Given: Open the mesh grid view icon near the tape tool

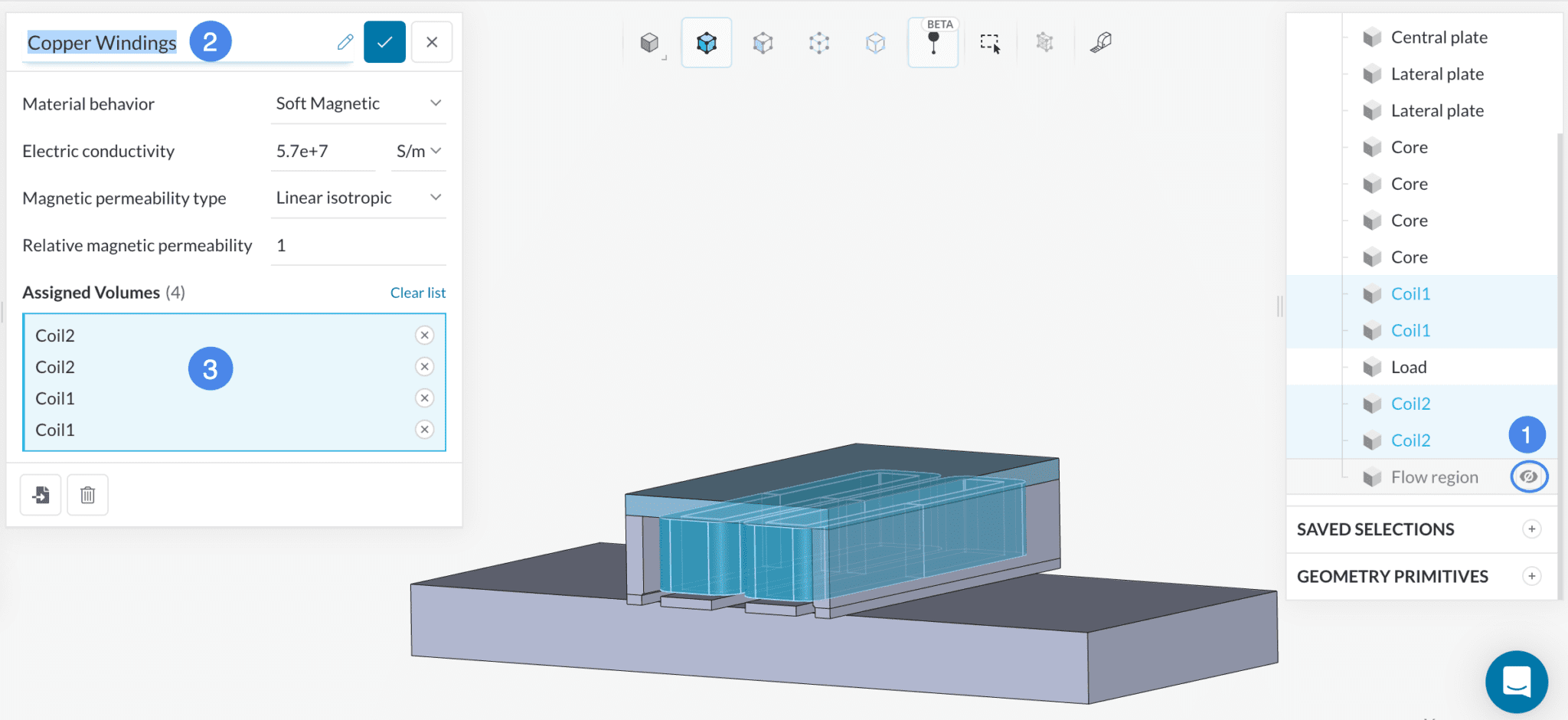Looking at the screenshot, I should (x=1045, y=43).
